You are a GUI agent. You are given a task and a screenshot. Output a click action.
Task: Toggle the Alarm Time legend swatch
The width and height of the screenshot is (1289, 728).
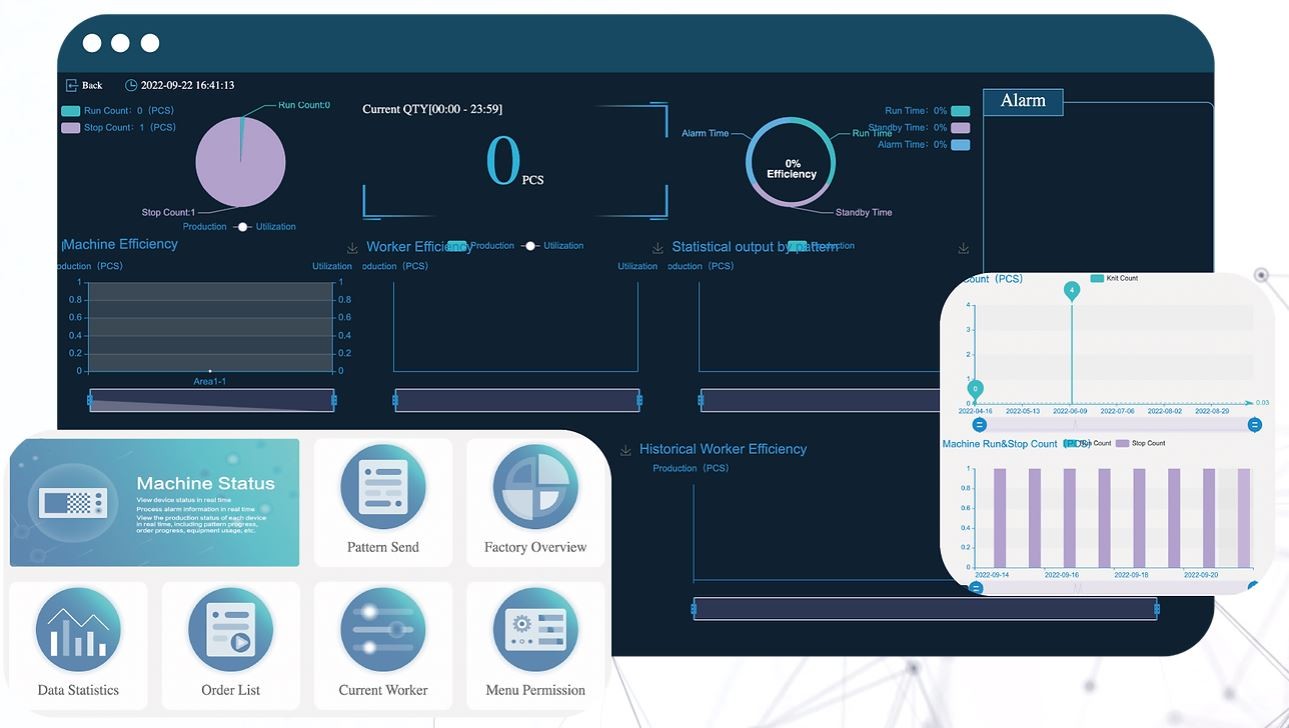960,145
